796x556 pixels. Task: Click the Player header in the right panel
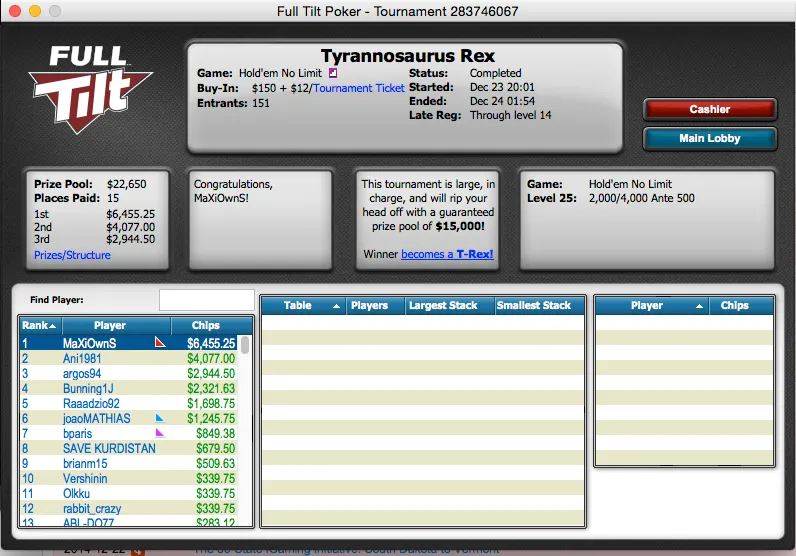pos(646,305)
